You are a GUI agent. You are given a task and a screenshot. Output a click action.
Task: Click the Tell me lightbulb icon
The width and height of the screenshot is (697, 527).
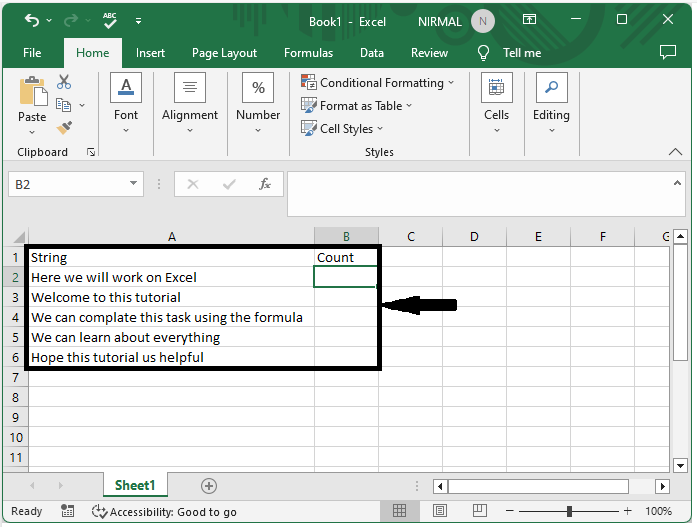483,53
